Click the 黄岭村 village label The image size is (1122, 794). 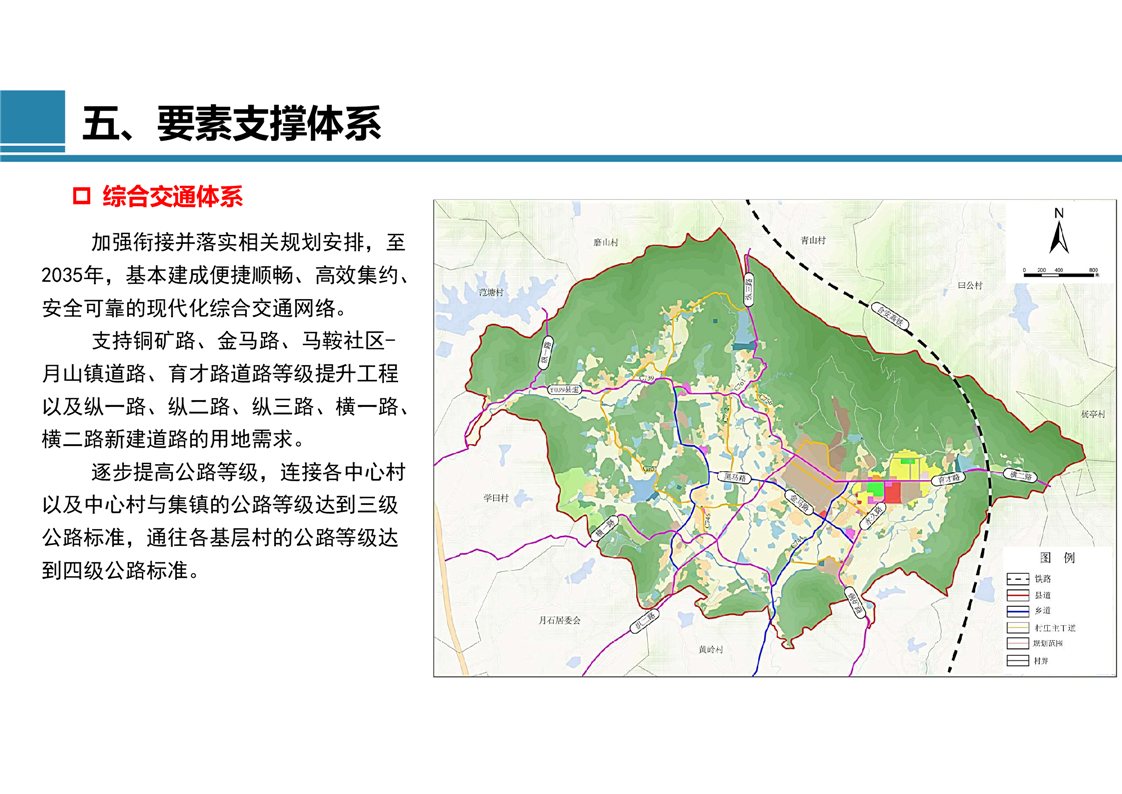coord(710,649)
